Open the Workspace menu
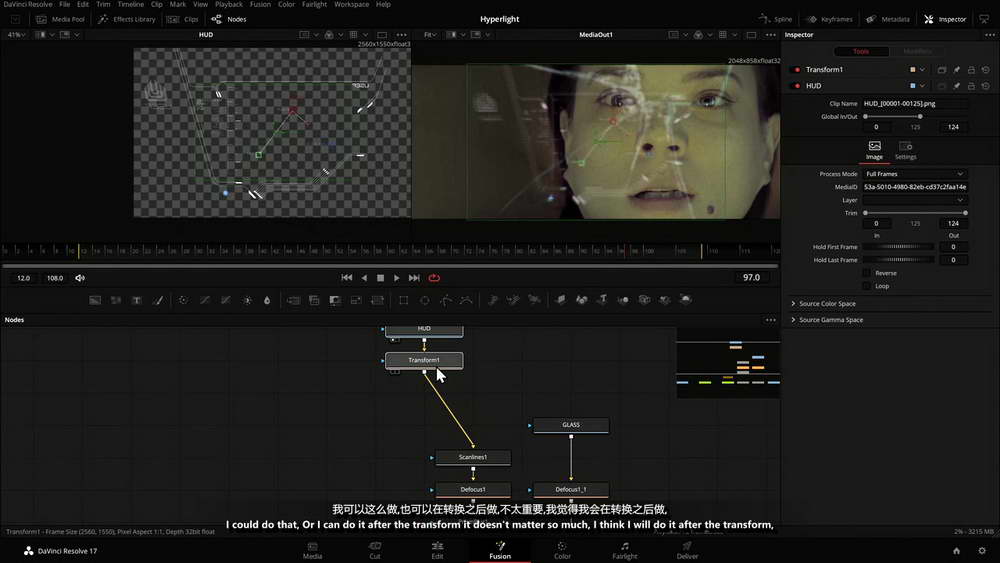This screenshot has width=1000, height=563. click(x=351, y=4)
